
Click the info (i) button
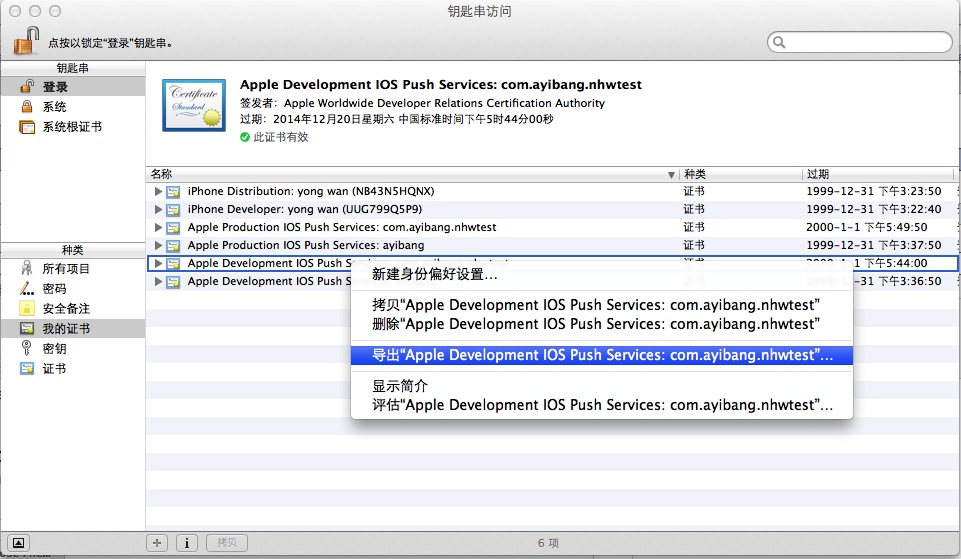(x=187, y=542)
